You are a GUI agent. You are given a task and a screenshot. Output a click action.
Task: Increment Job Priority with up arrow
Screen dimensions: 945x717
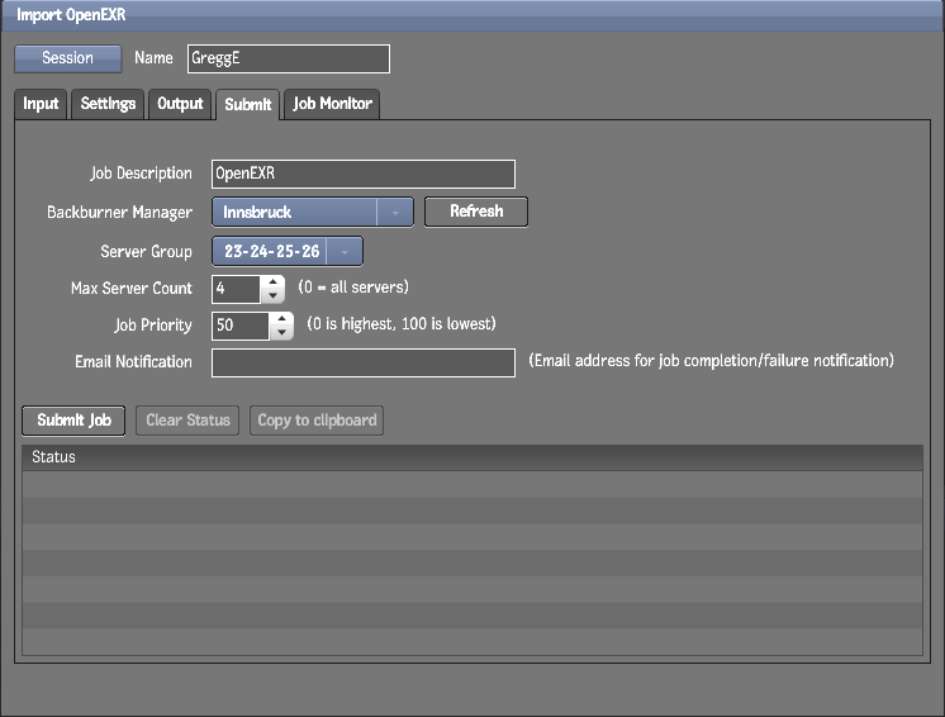tap(282, 320)
